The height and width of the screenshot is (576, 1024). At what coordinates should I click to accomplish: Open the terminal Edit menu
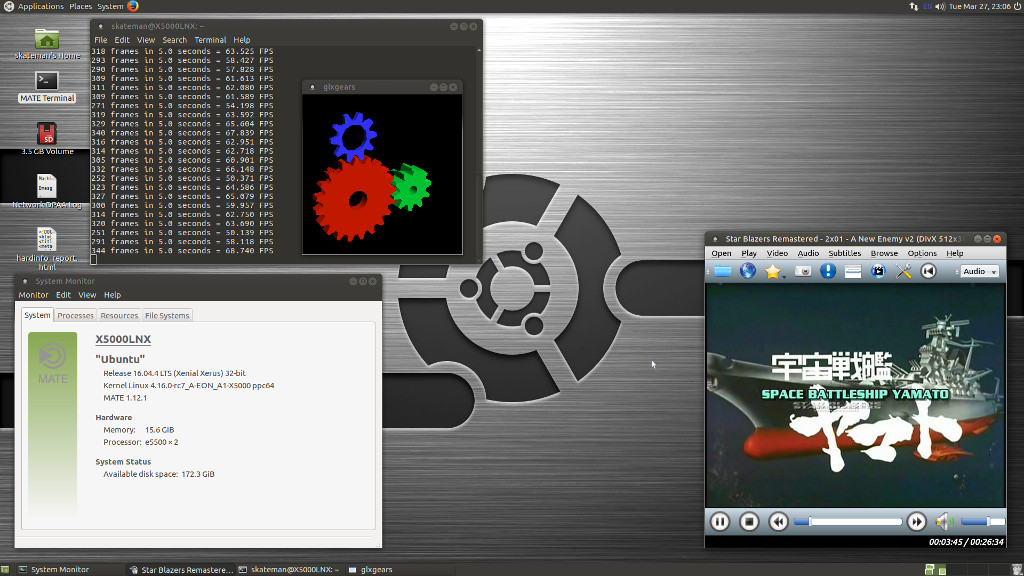click(x=122, y=40)
